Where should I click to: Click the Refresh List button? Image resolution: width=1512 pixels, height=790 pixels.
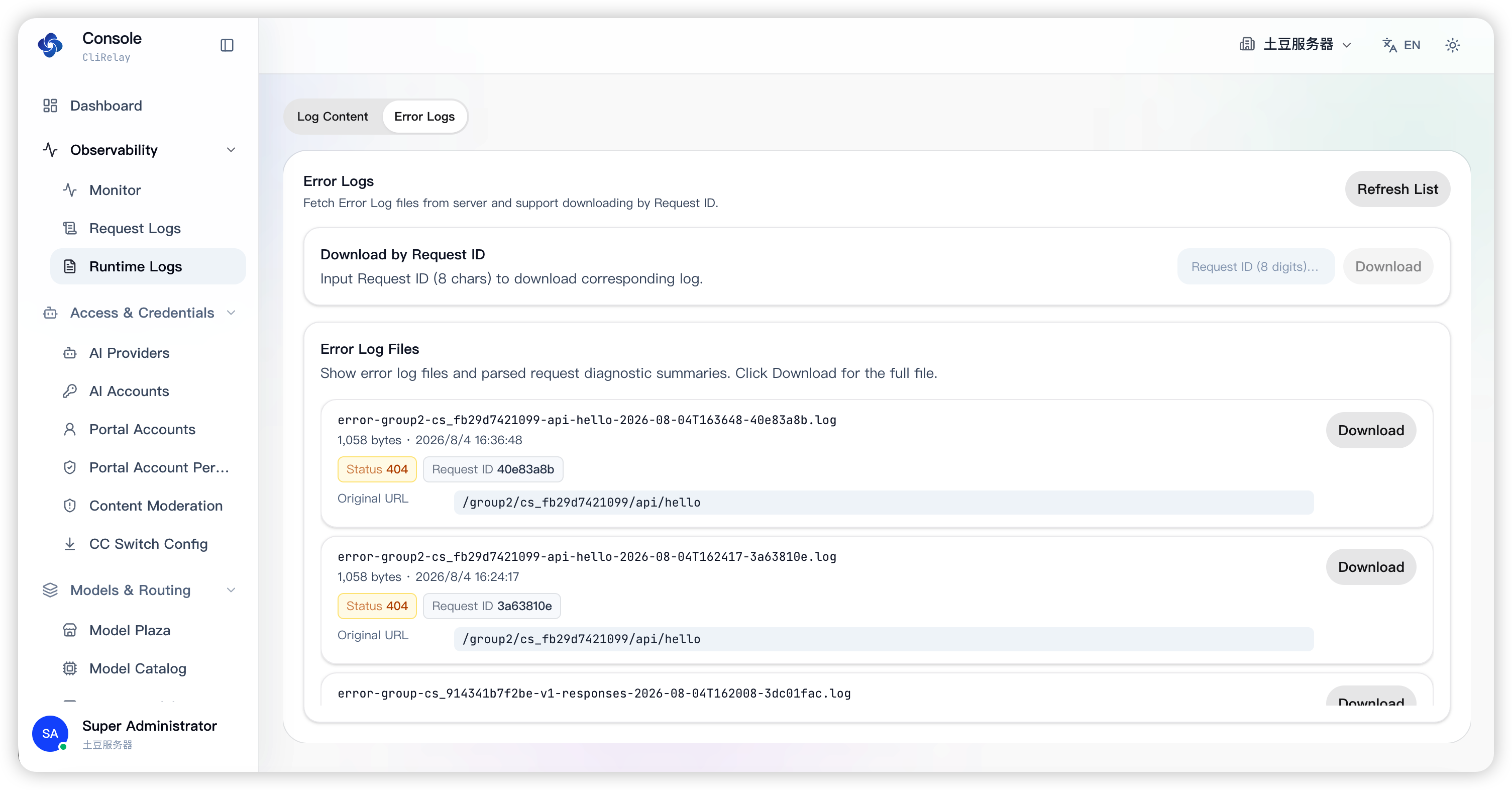[1397, 189]
